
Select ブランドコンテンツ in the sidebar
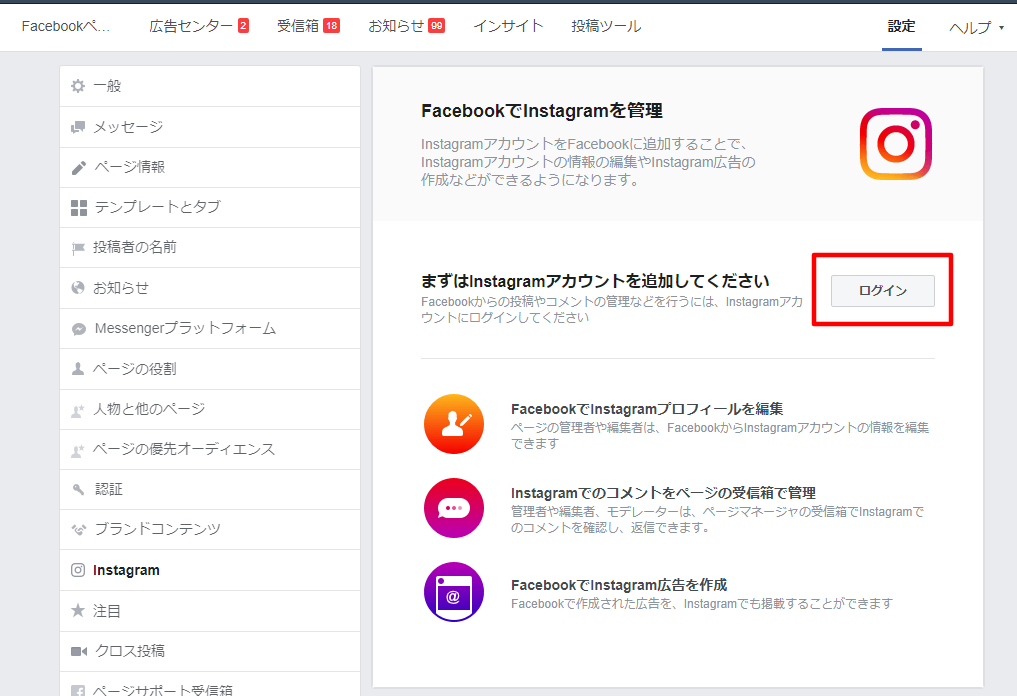click(x=210, y=529)
